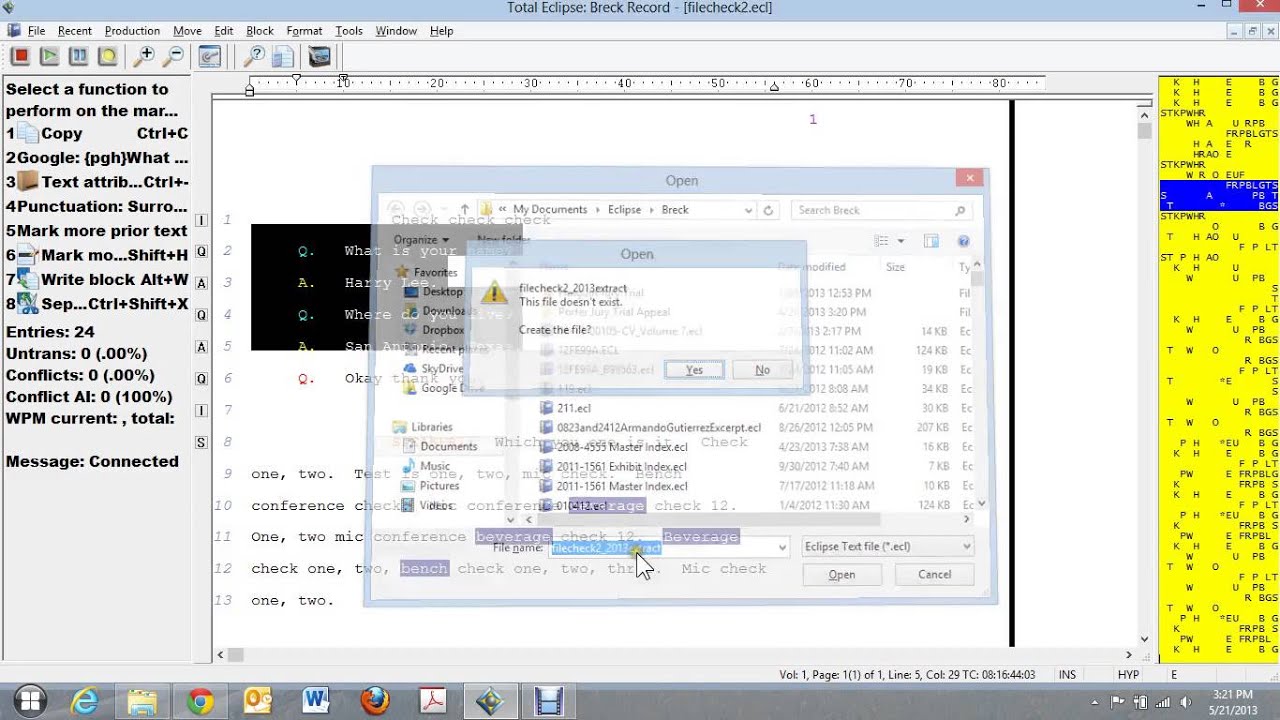The image size is (1280, 720).
Task: Click the red Stop toolbar icon
Action: click(20, 56)
